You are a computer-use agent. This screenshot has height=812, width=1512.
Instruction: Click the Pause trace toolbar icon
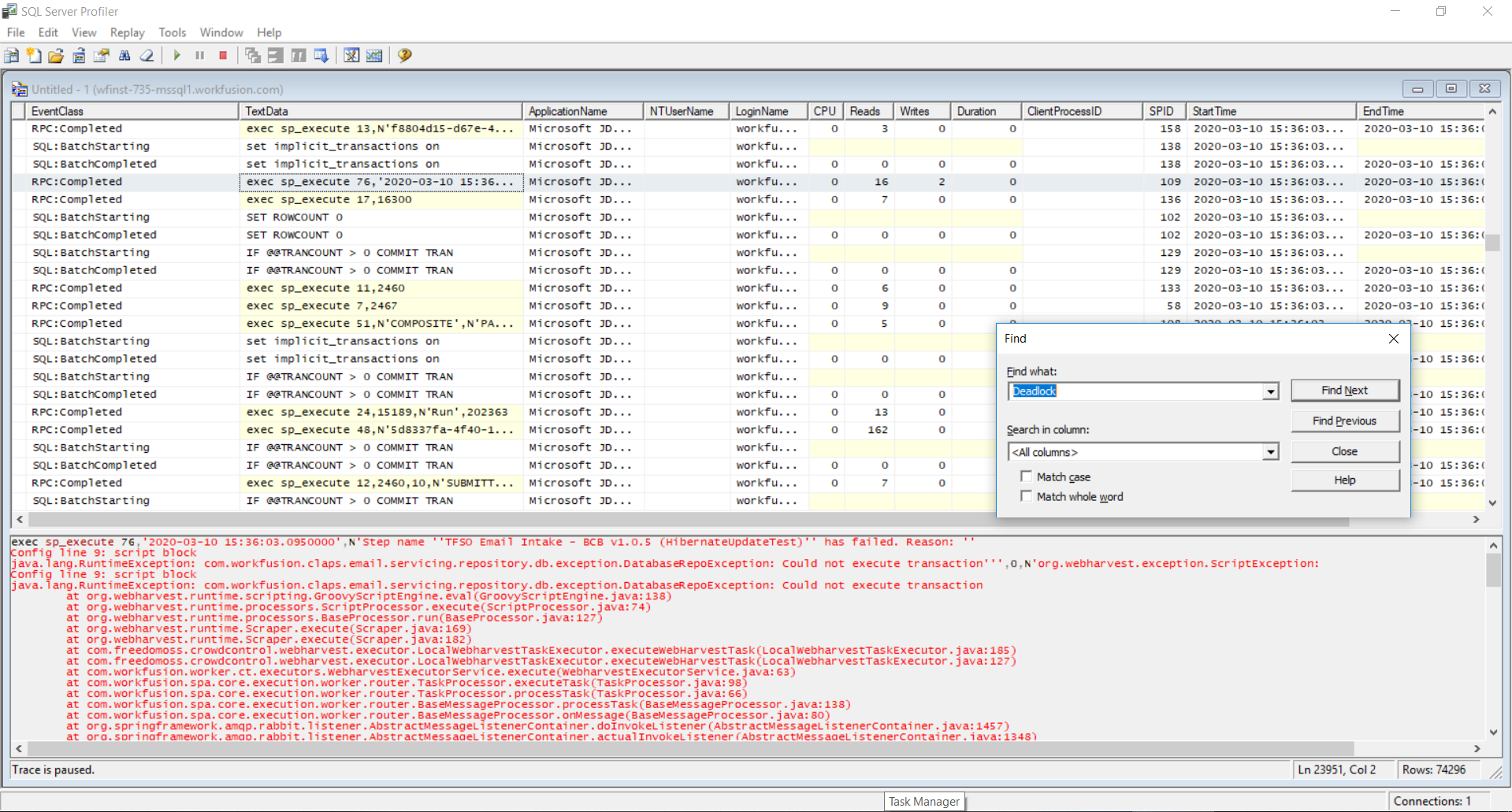coord(200,56)
